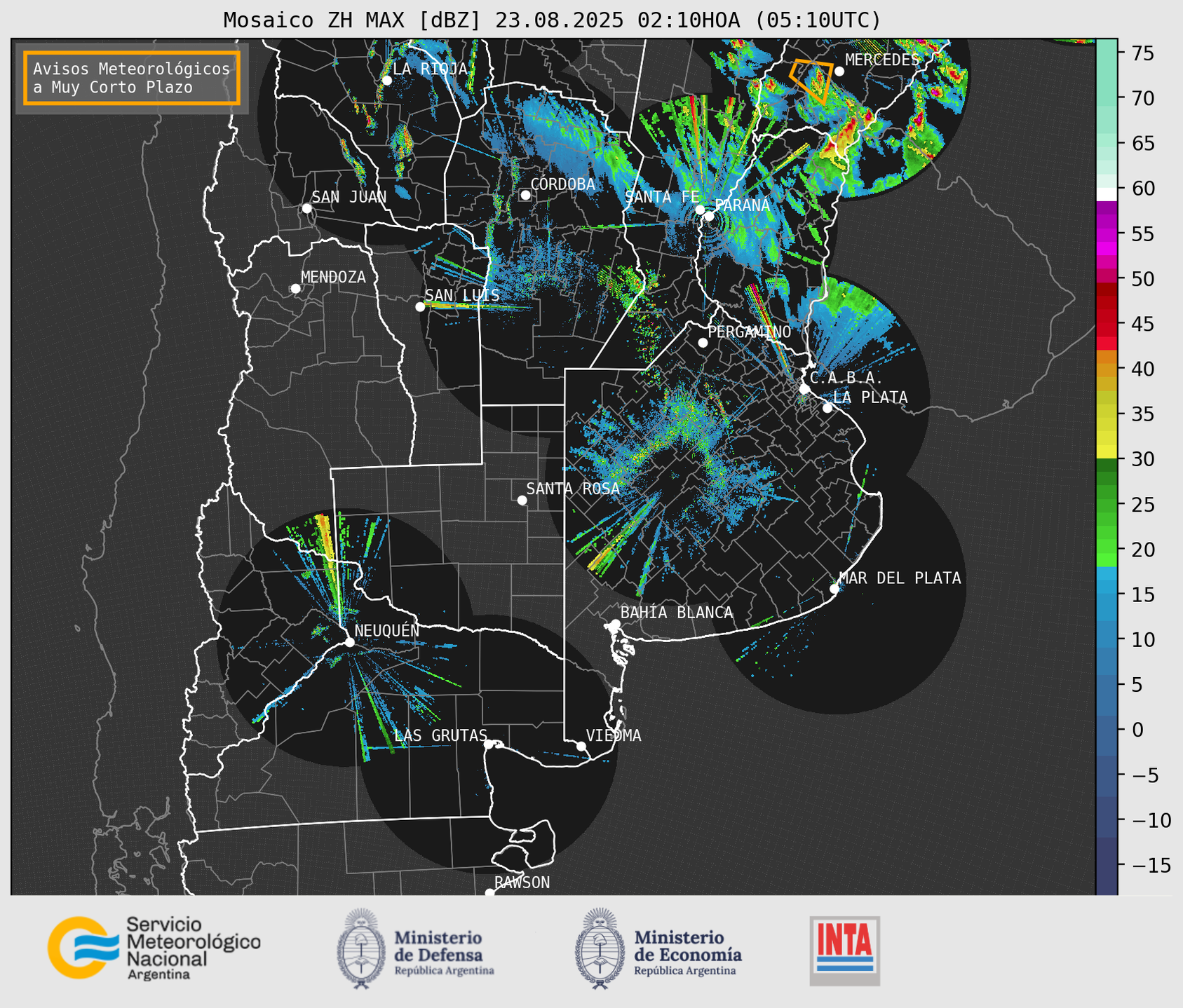
Task: Click the CÓRDOBA city marker
Action: [x=525, y=195]
